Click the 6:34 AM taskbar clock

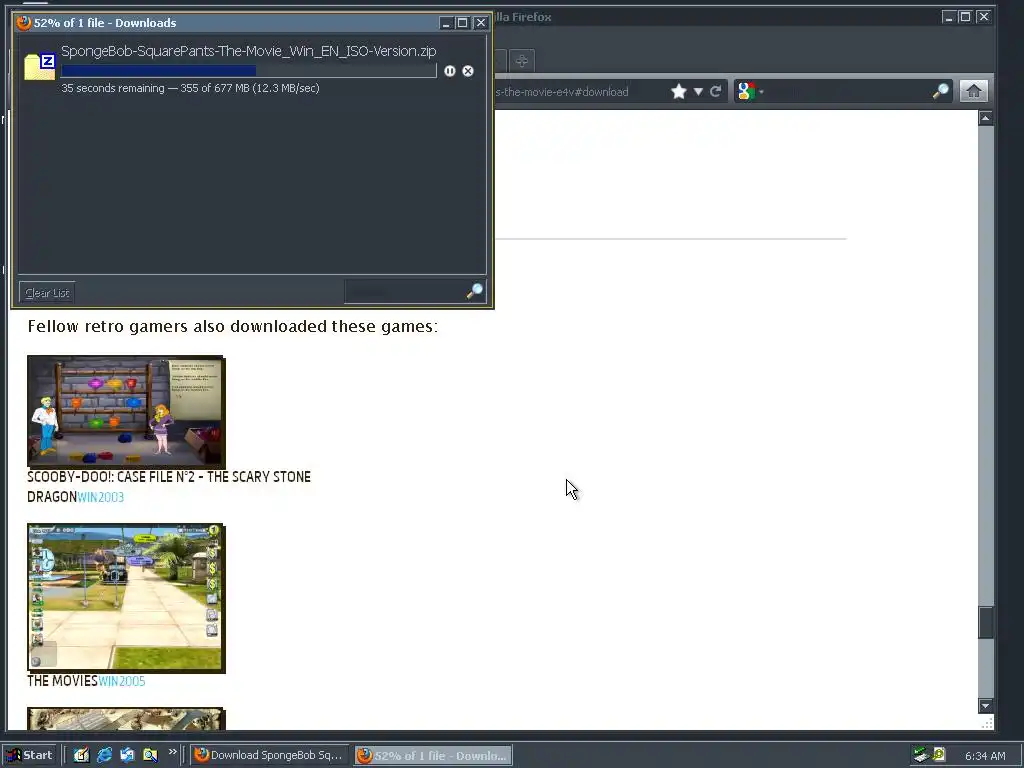click(x=985, y=756)
